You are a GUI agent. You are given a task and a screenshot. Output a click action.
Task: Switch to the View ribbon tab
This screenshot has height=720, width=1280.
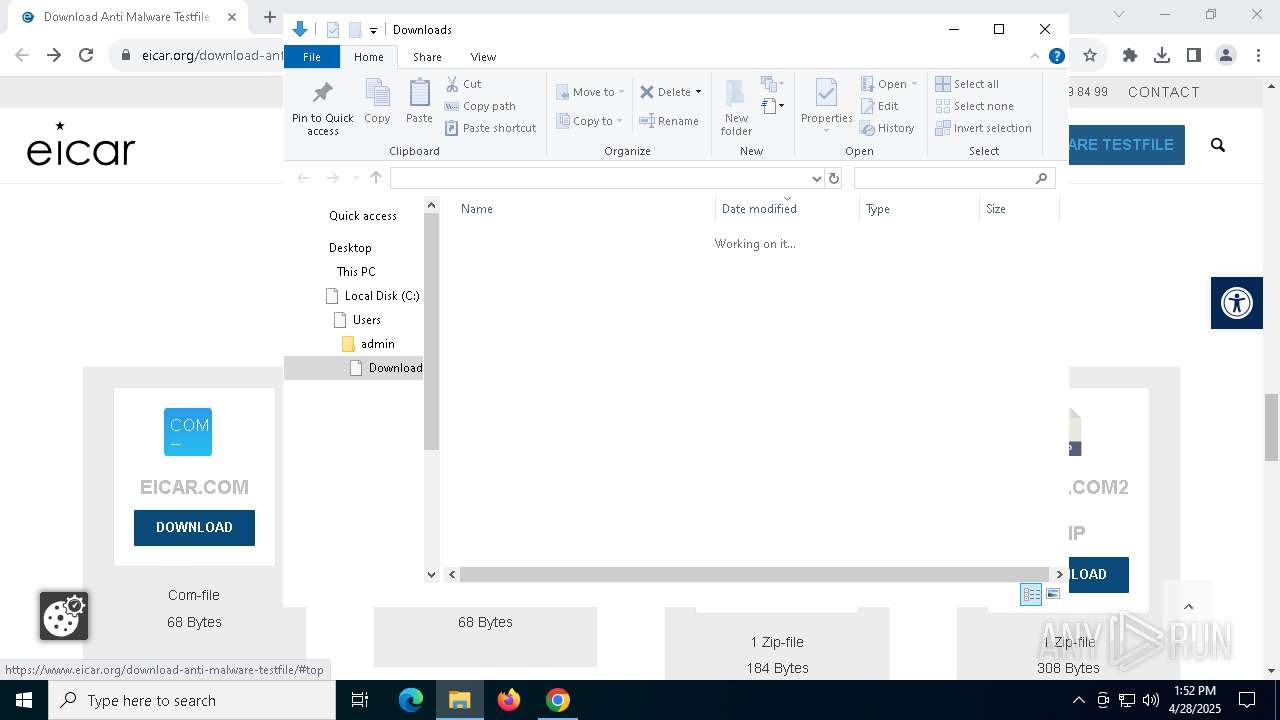pyautogui.click(x=483, y=57)
